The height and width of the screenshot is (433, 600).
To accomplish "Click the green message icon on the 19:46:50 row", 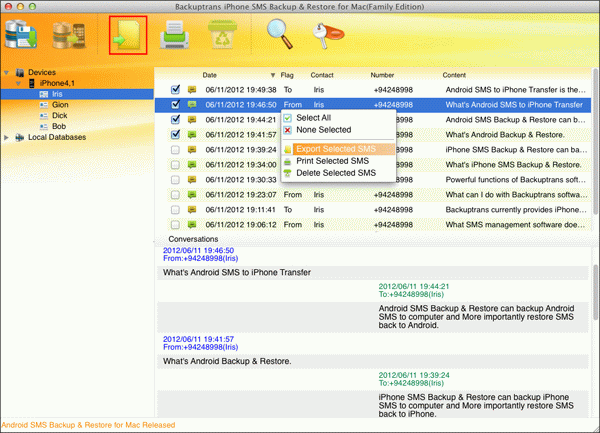I will click(x=192, y=104).
